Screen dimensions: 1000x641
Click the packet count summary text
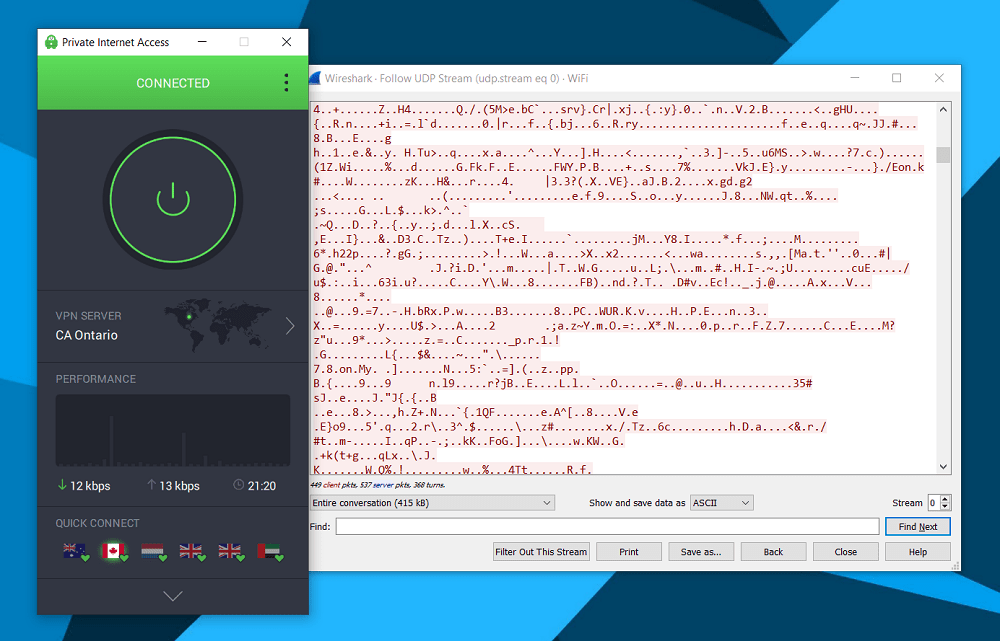378,485
